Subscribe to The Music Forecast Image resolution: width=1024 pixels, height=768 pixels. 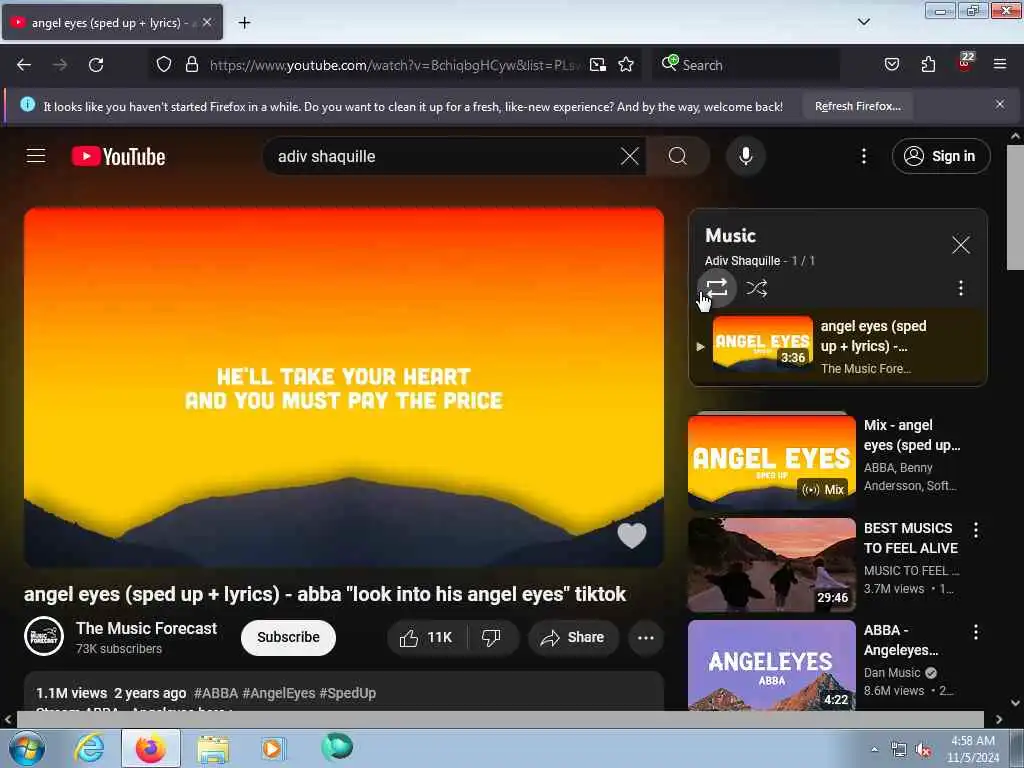pyautogui.click(x=288, y=637)
